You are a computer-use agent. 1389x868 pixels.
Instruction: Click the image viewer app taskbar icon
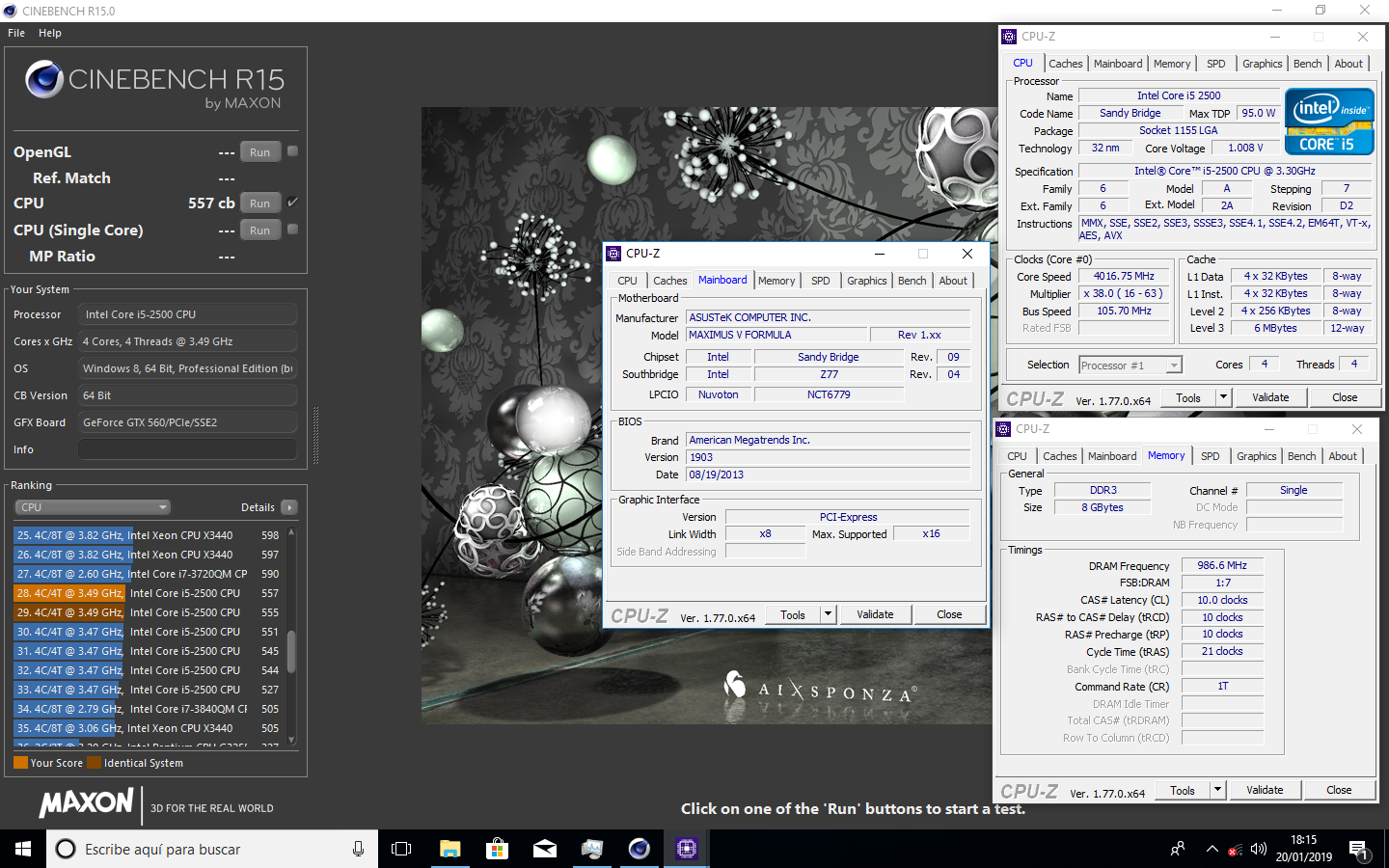591,849
